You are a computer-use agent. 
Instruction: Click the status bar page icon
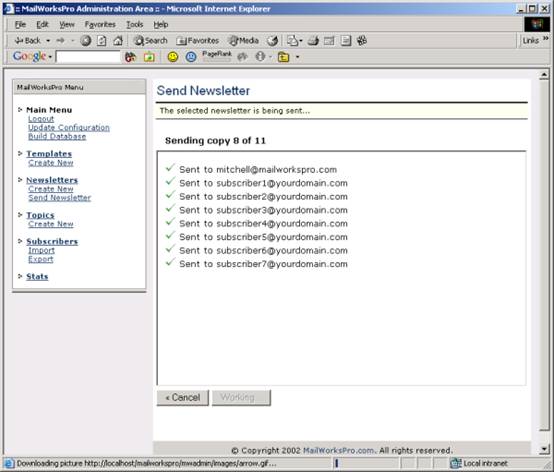tap(9, 463)
